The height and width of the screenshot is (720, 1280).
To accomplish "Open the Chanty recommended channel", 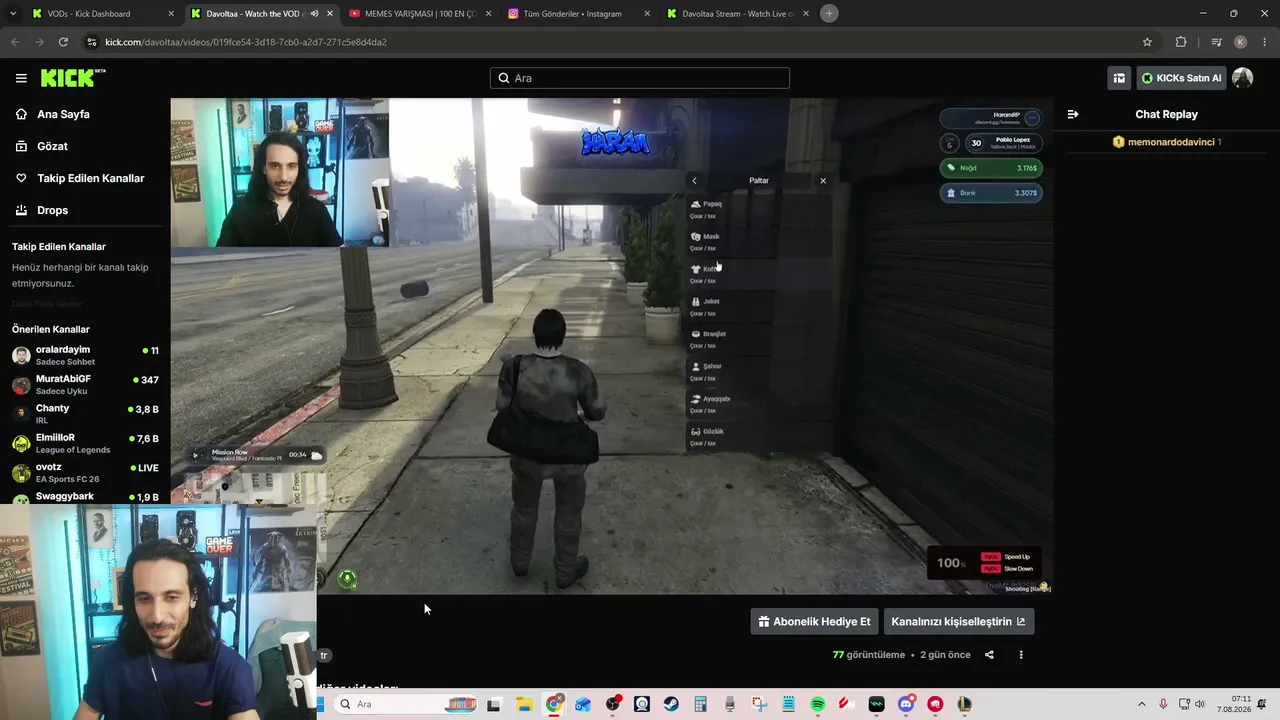I will (x=85, y=414).
